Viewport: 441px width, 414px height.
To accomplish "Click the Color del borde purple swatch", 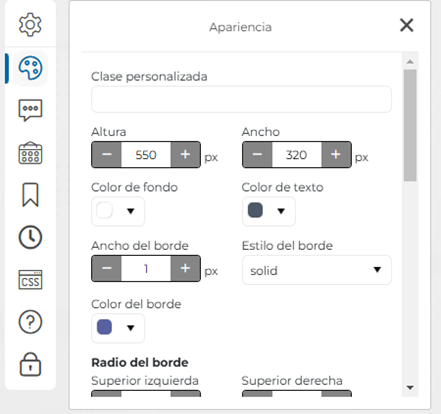I will [104, 327].
